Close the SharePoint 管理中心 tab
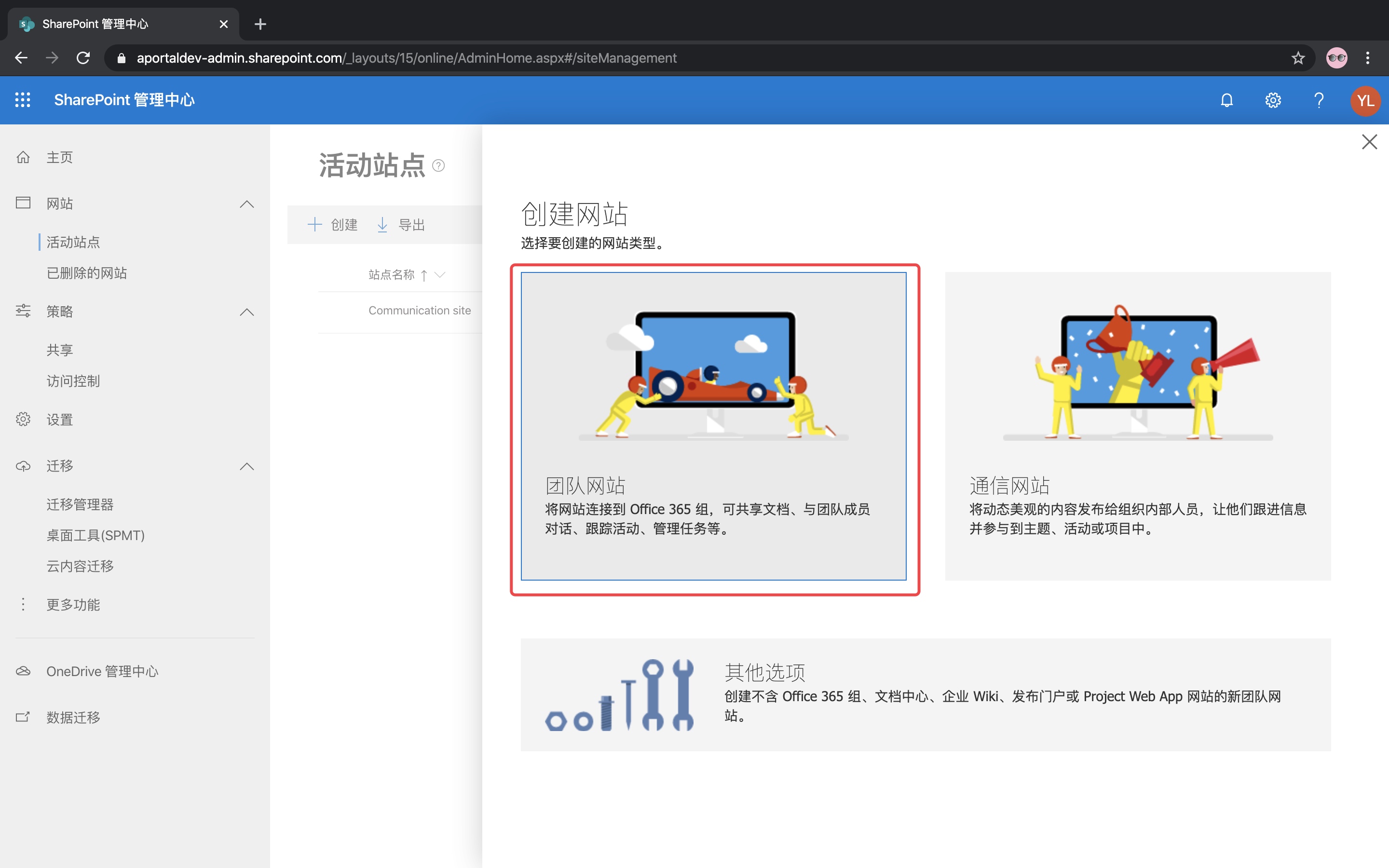The image size is (1389, 868). [224, 24]
